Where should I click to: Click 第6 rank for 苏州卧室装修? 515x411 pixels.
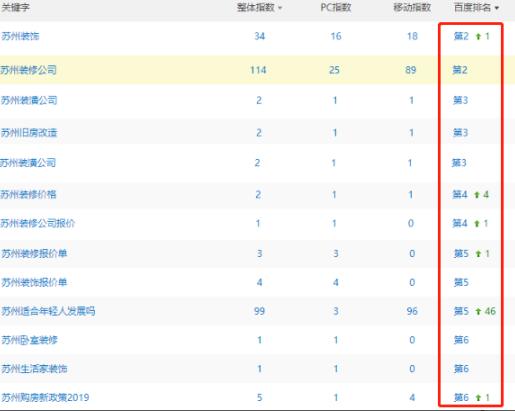(461, 340)
